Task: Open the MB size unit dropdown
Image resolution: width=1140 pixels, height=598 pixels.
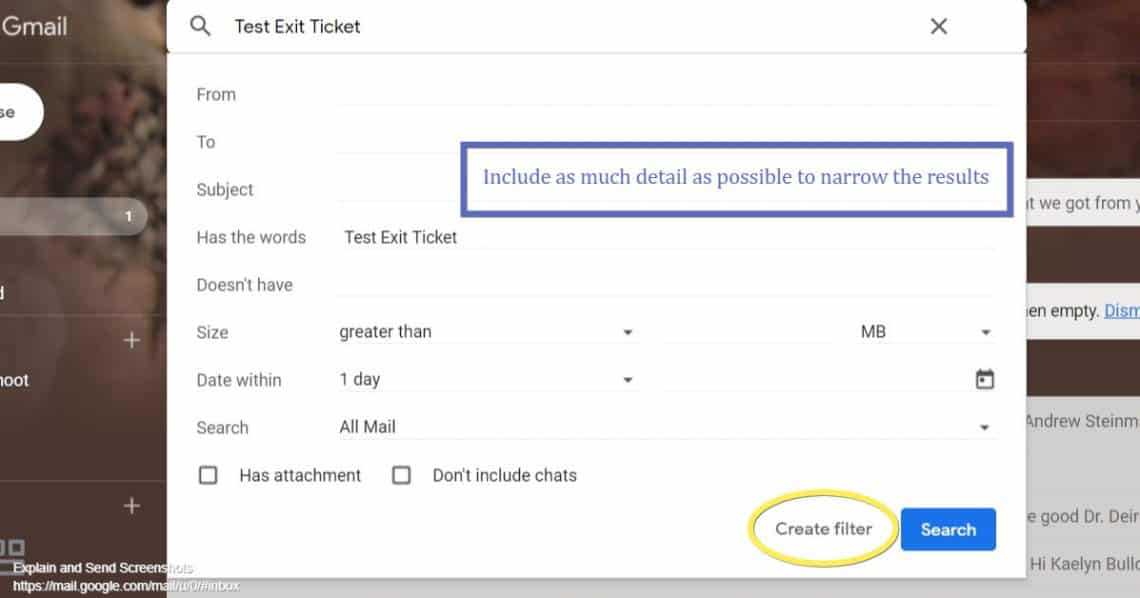Action: 986,331
